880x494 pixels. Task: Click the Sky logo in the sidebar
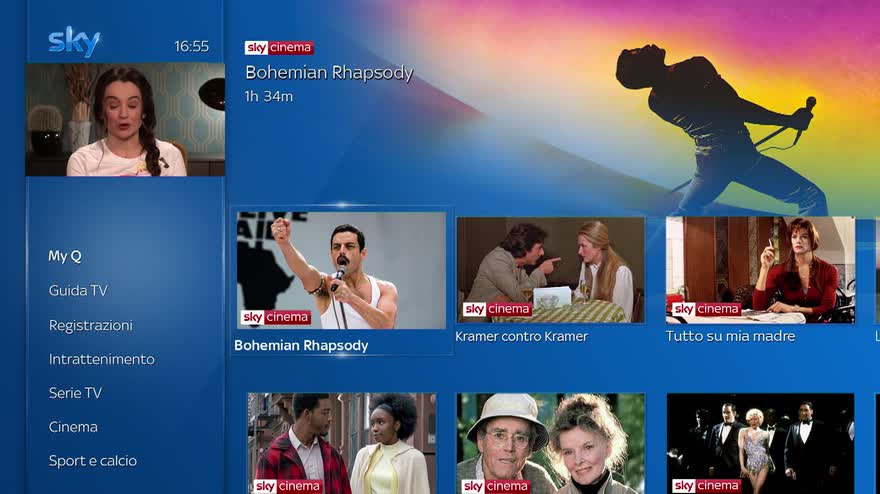click(x=74, y=42)
